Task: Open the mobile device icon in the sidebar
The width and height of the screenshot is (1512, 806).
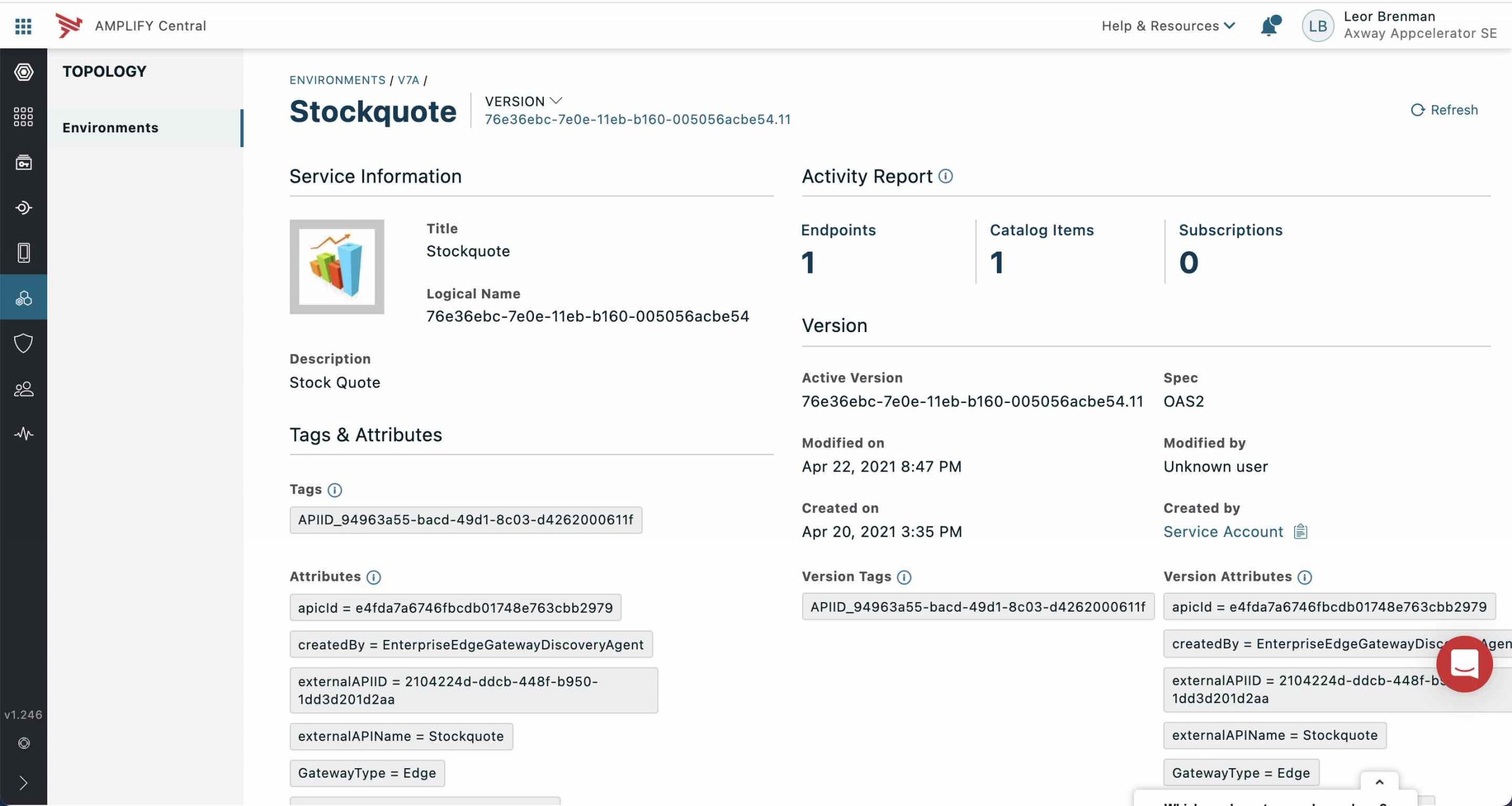Action: click(x=24, y=253)
